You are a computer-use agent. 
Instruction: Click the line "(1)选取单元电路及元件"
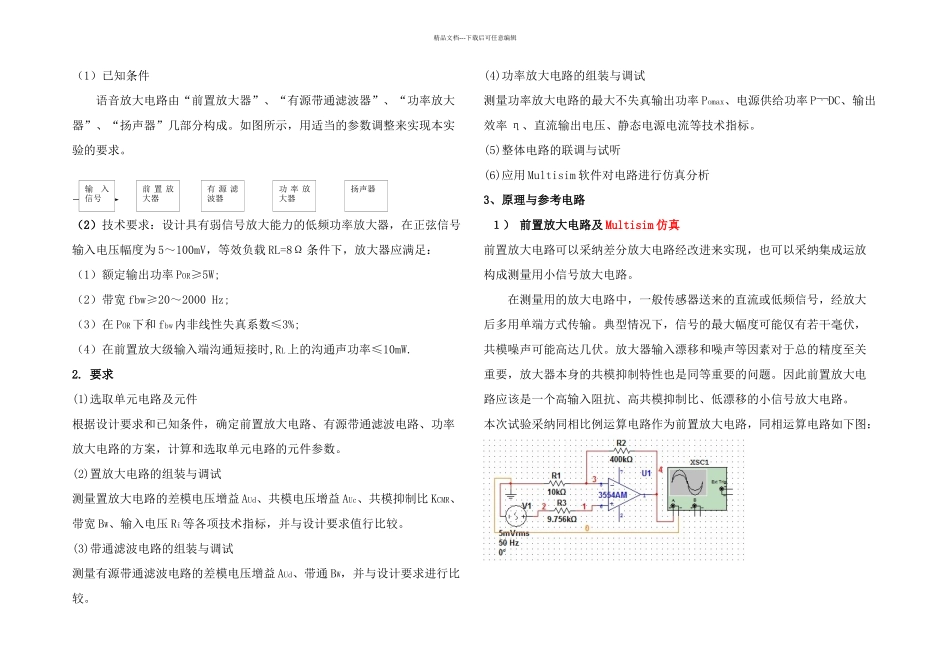(135, 399)
